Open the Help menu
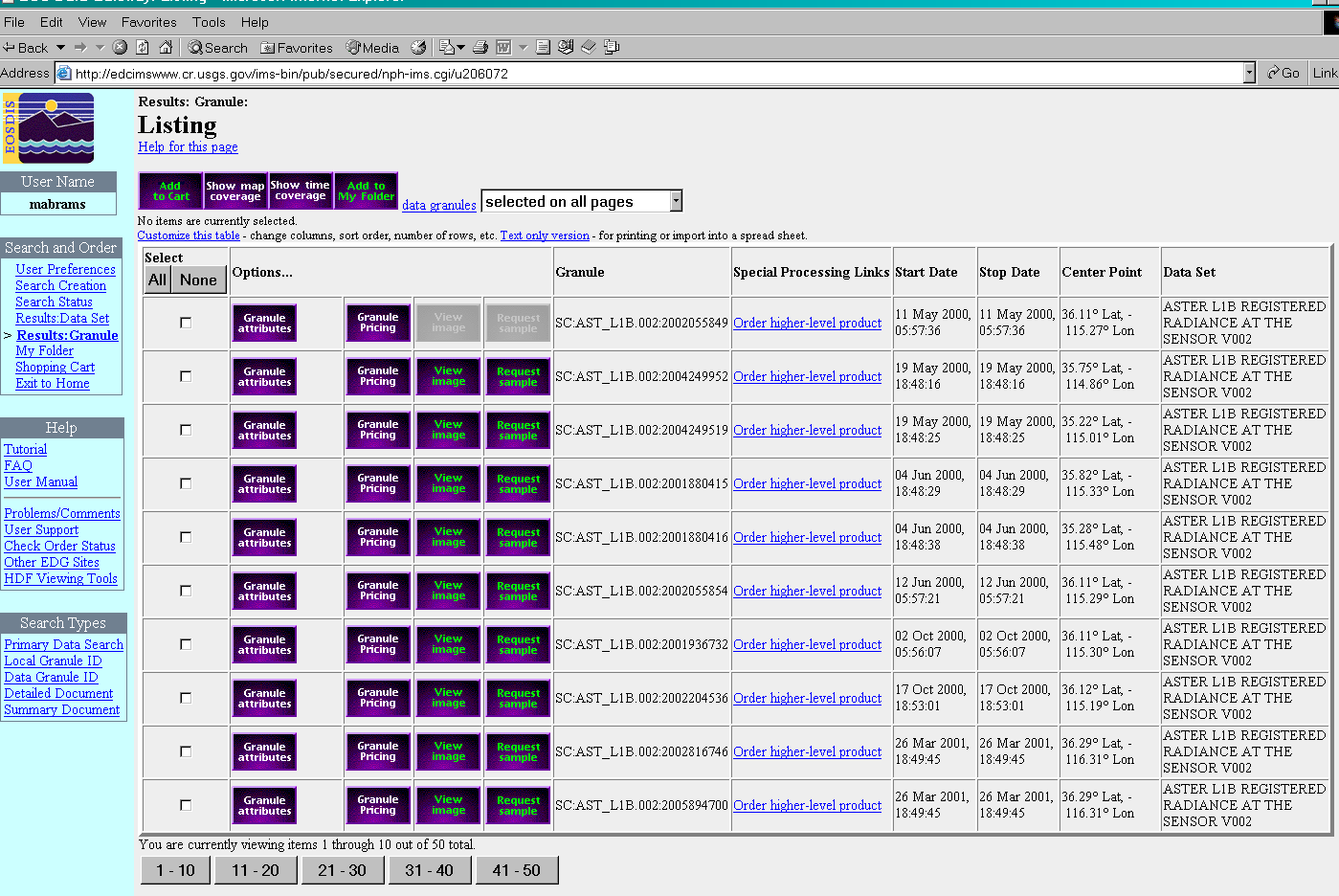The height and width of the screenshot is (896, 1339). [255, 21]
